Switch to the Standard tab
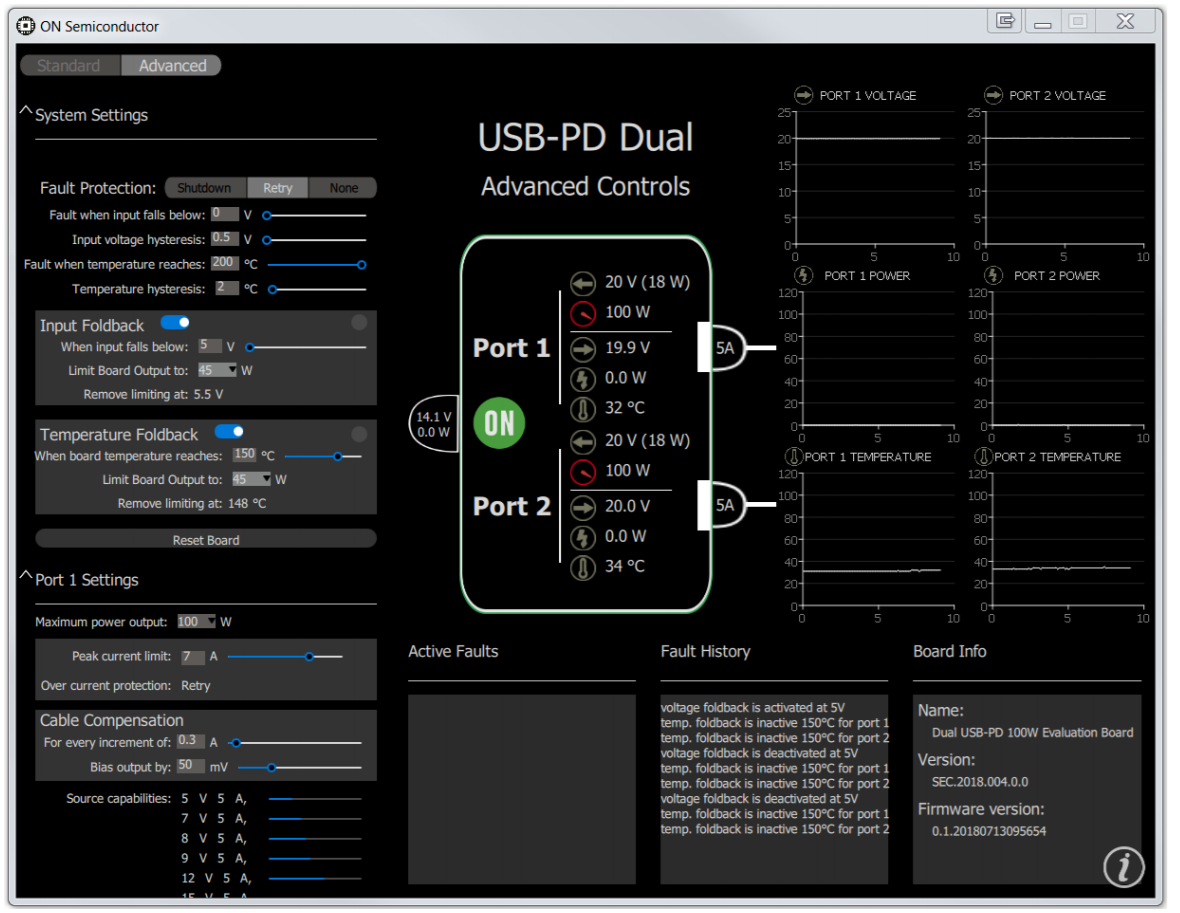The height and width of the screenshot is (913, 1180). (x=69, y=66)
